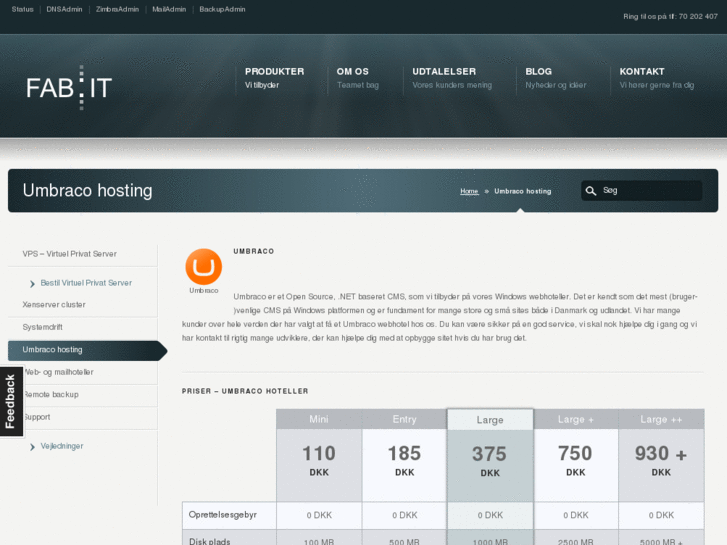Click the 930 + DKK price cell

point(661,465)
